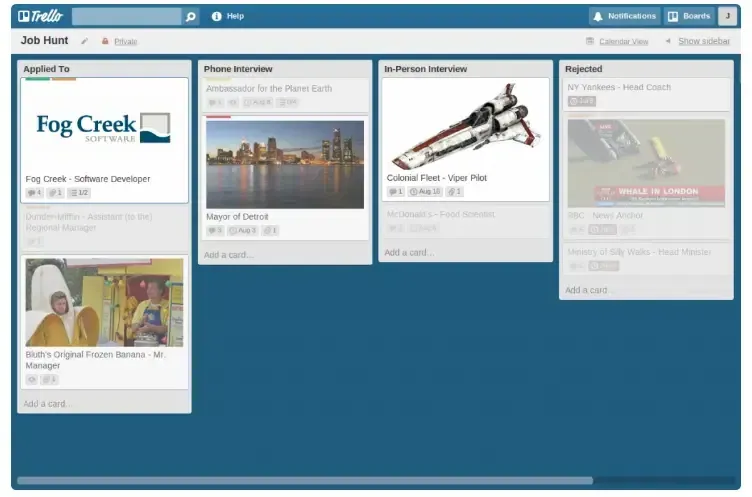The width and height of the screenshot is (752, 497).
Task: Open the Detroit skyline card cover image
Action: (285, 165)
